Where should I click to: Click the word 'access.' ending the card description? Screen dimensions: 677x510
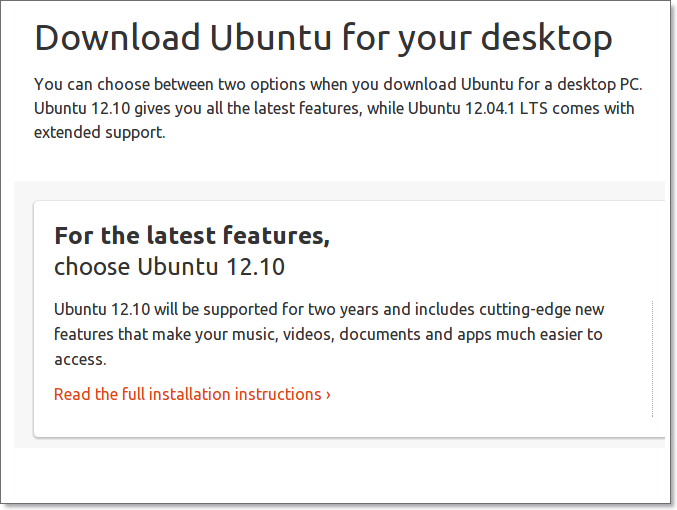click(80, 359)
